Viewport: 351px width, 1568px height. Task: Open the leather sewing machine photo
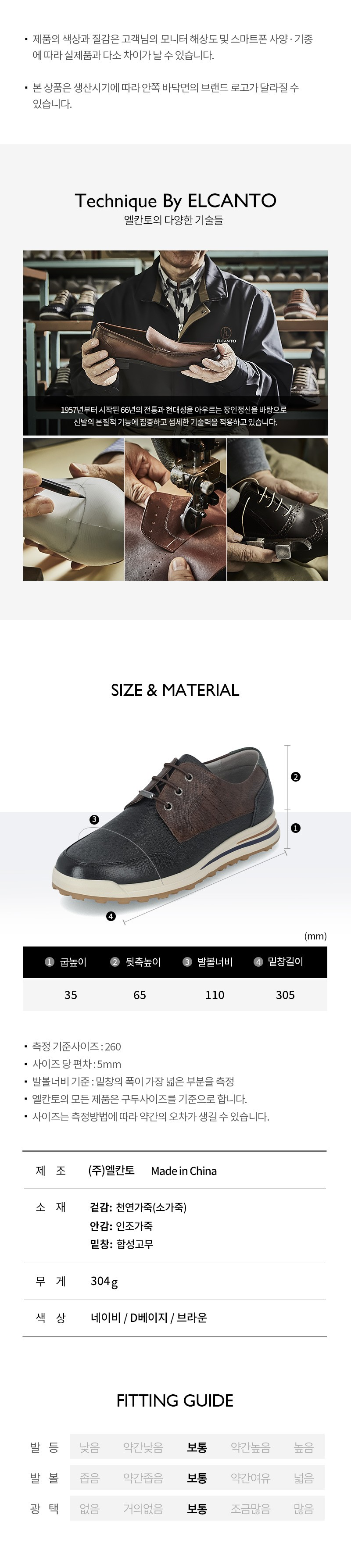coord(175,510)
